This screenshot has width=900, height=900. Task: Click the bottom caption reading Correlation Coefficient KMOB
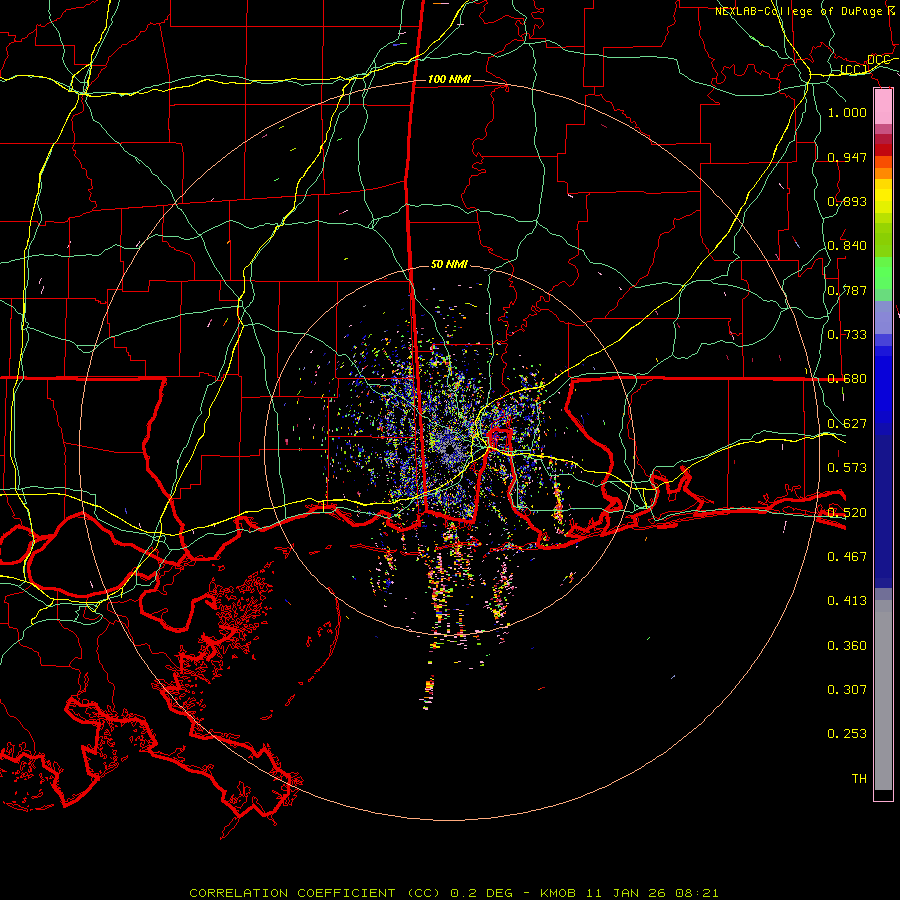[453, 893]
